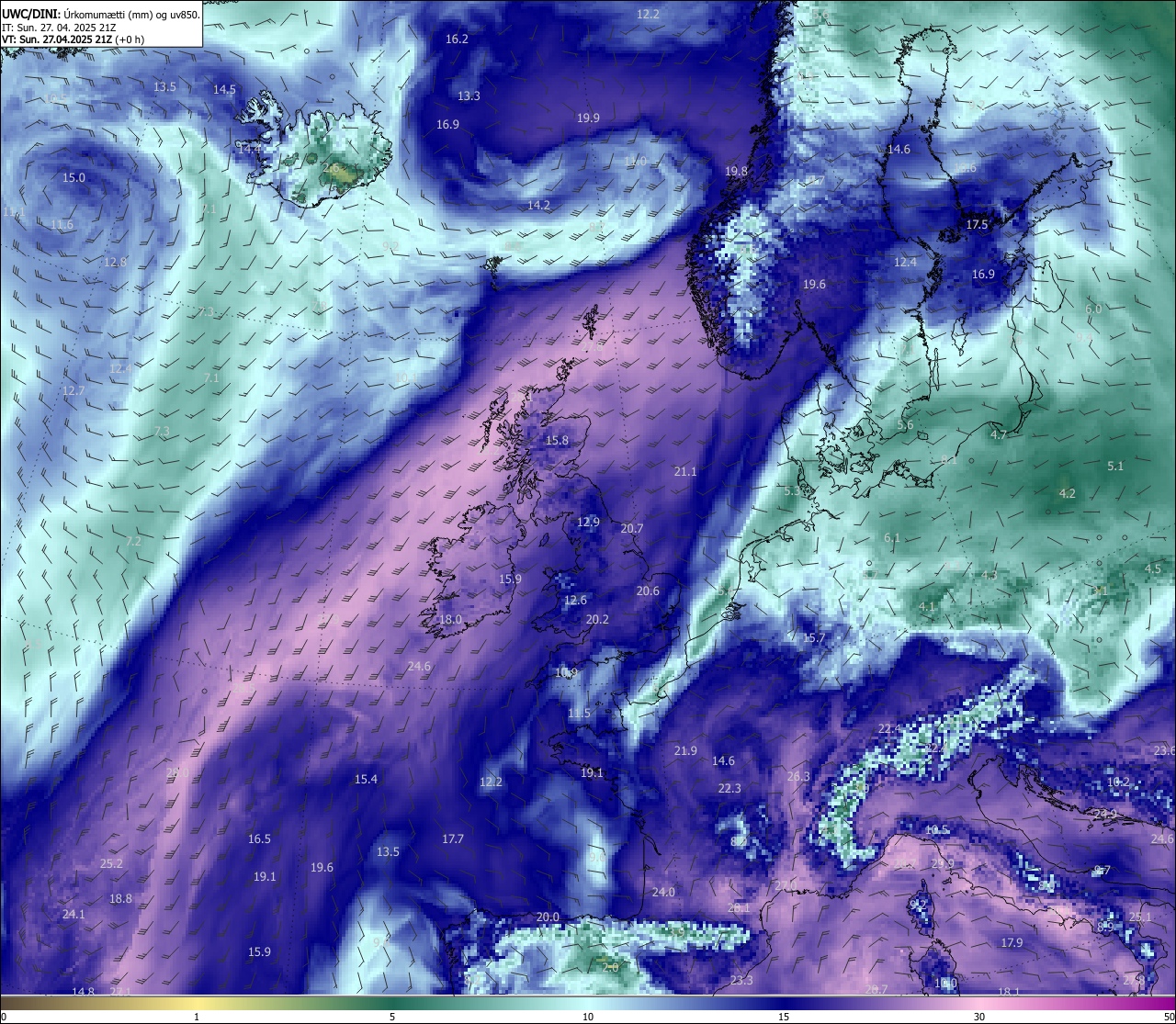Click the 17.9 value over southern Italy
This screenshot has width=1176, height=1024.
[1012, 943]
